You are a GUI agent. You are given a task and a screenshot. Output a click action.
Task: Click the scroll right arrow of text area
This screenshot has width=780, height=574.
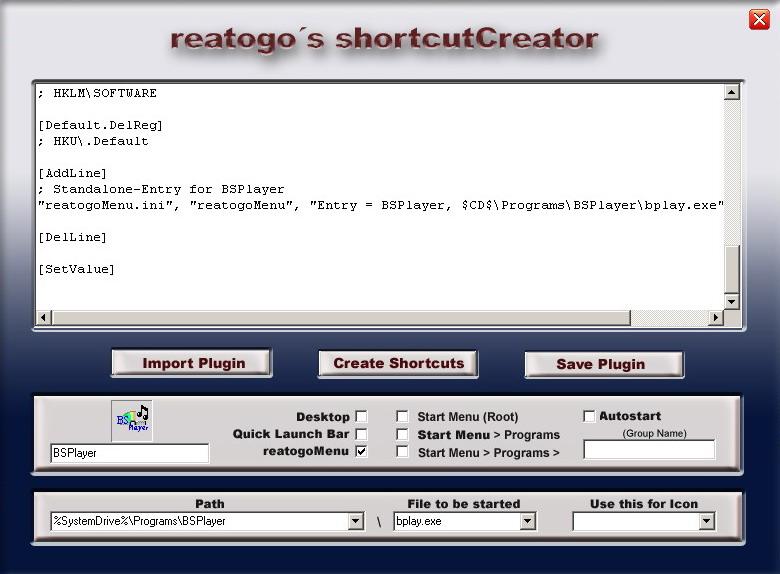click(x=716, y=317)
